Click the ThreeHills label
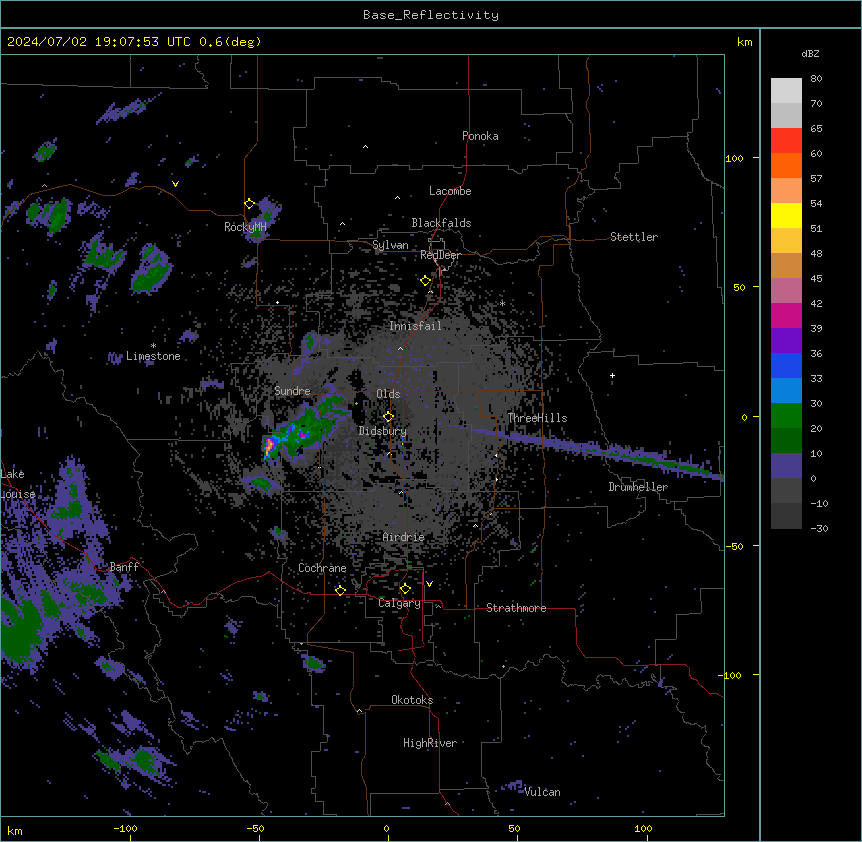The width and height of the screenshot is (862, 842). (x=537, y=418)
